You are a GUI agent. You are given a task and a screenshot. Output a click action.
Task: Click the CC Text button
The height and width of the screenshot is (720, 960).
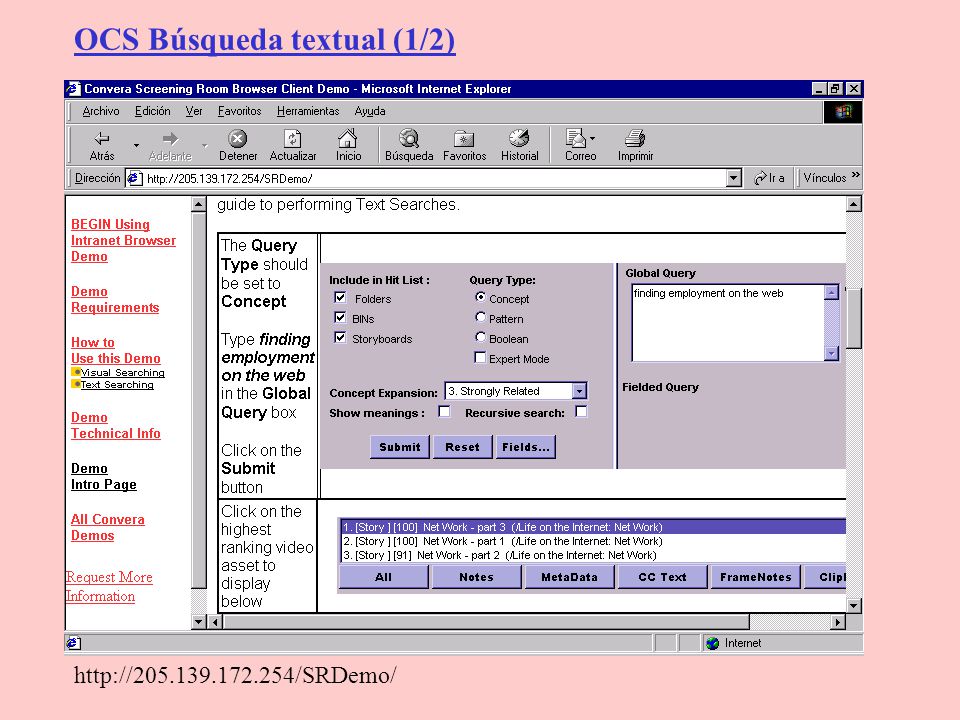point(662,577)
